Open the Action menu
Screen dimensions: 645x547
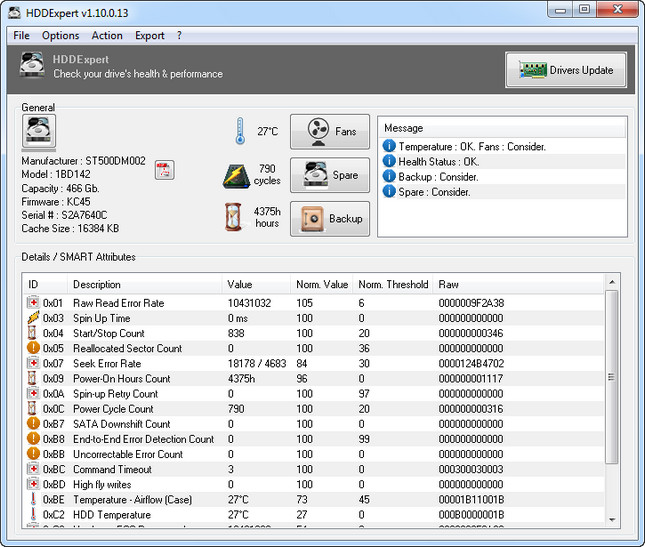tap(107, 36)
